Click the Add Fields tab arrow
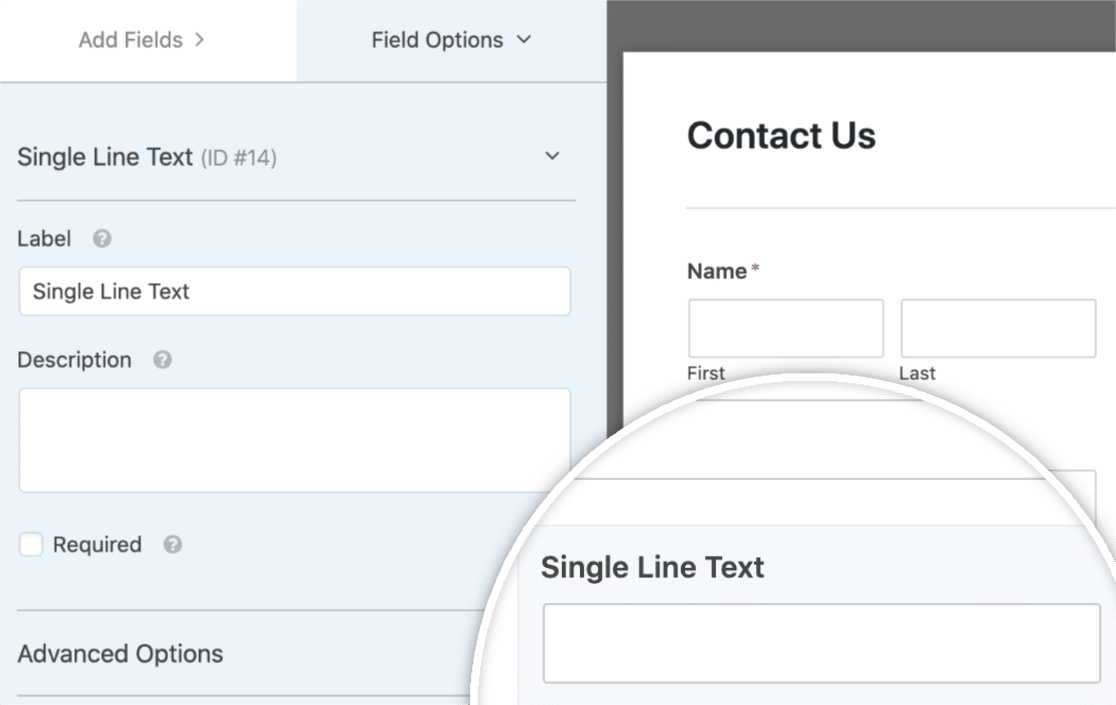This screenshot has width=1116, height=705. (x=199, y=39)
